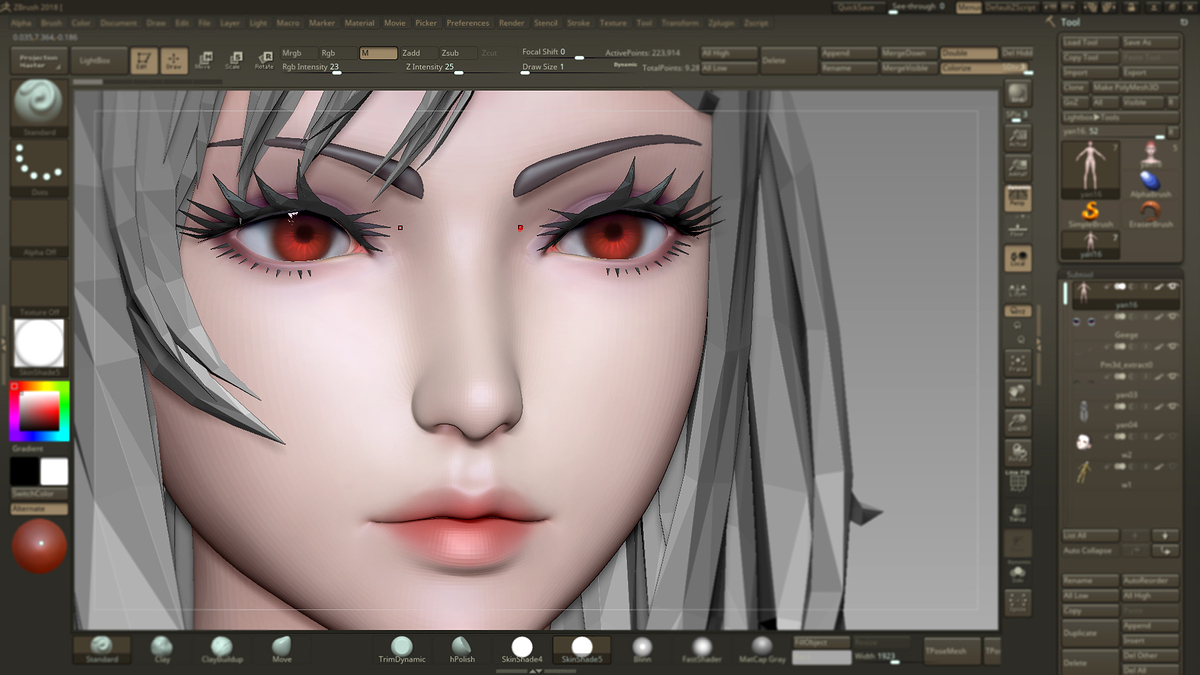Expand subtool list with List All
This screenshot has width=1200, height=675.
pyautogui.click(x=1090, y=536)
